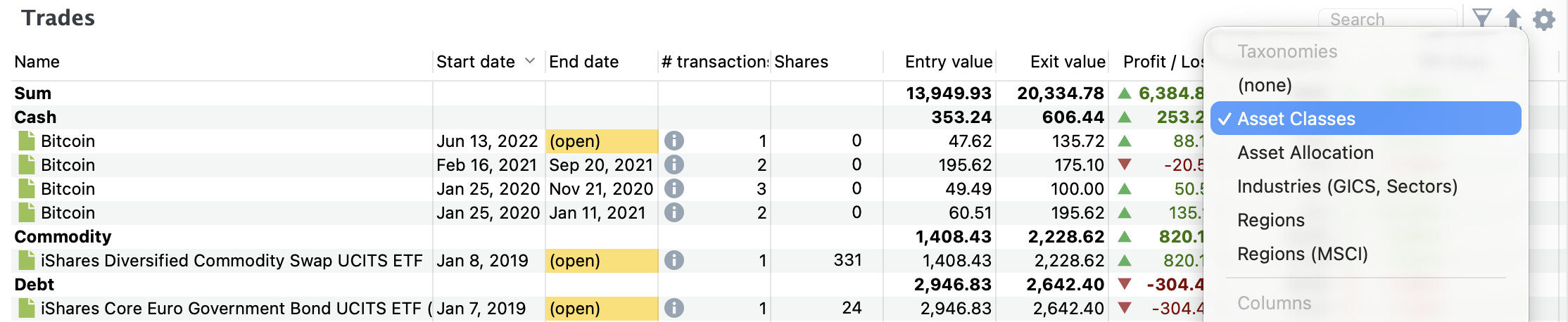This screenshot has height=322, width=1568.
Task: Open the settings gear icon
Action: click(x=1544, y=19)
